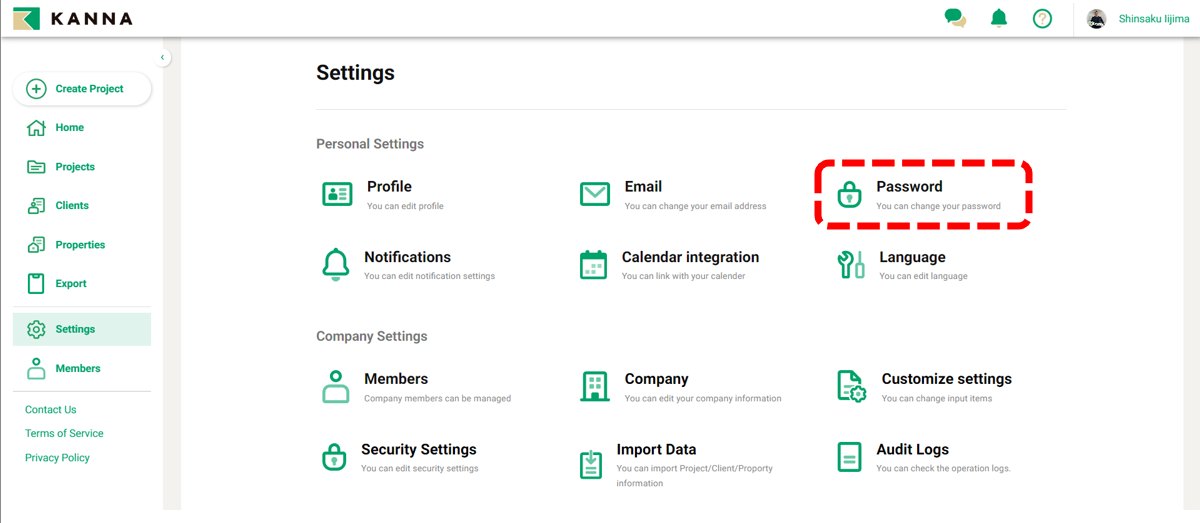Select Properties in the sidebar

click(80, 245)
